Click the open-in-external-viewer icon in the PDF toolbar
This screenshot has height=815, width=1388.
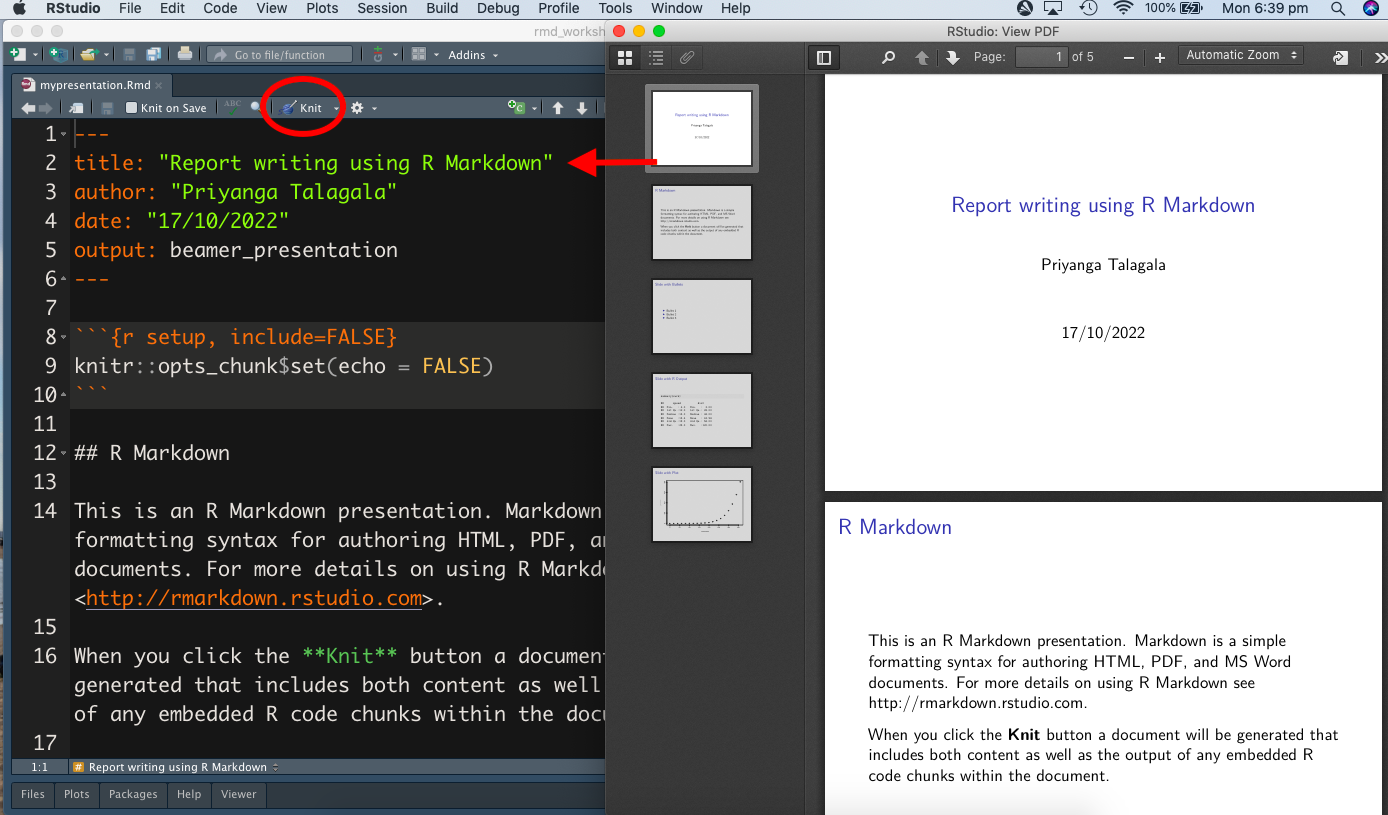(1340, 58)
